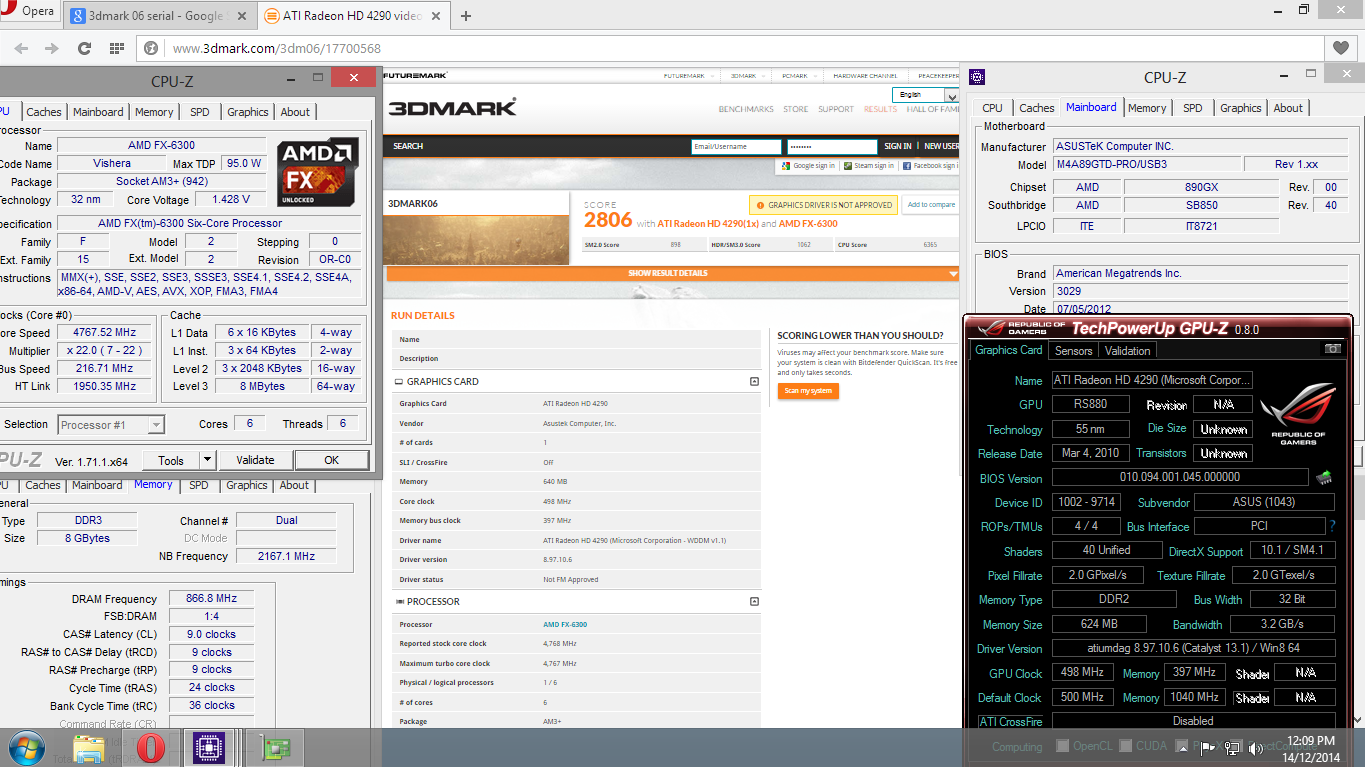Open Bus Interface question mark help

[x=1332, y=526]
